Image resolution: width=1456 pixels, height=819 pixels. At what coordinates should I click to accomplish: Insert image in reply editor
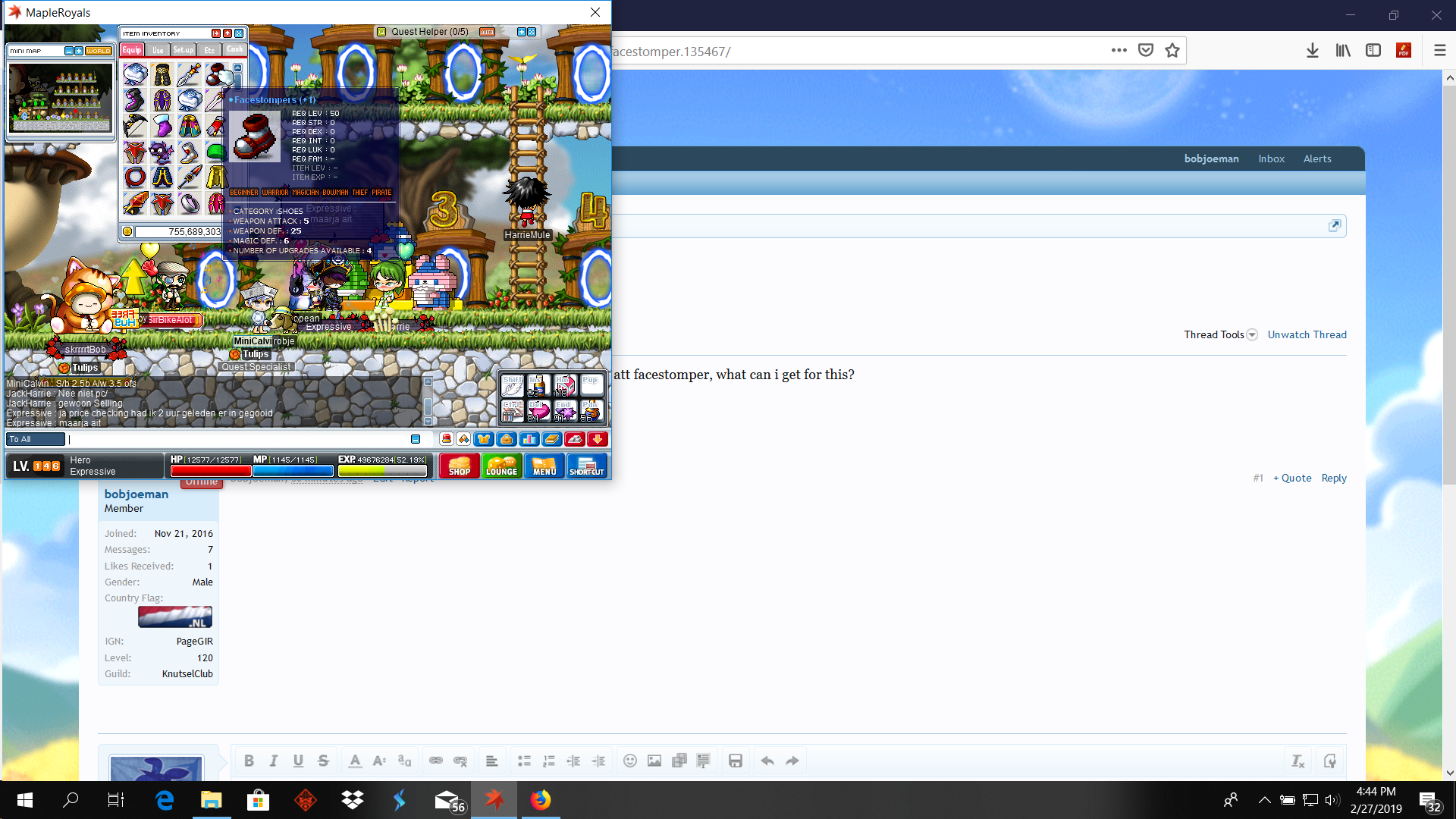pos(654,761)
